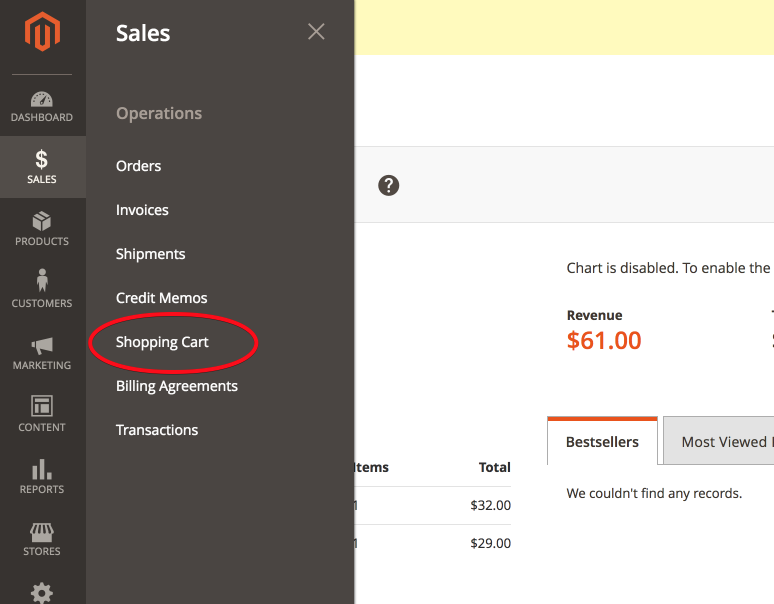Open Transactions from the Sales menu
Screen dimensions: 774x604
[157, 430]
